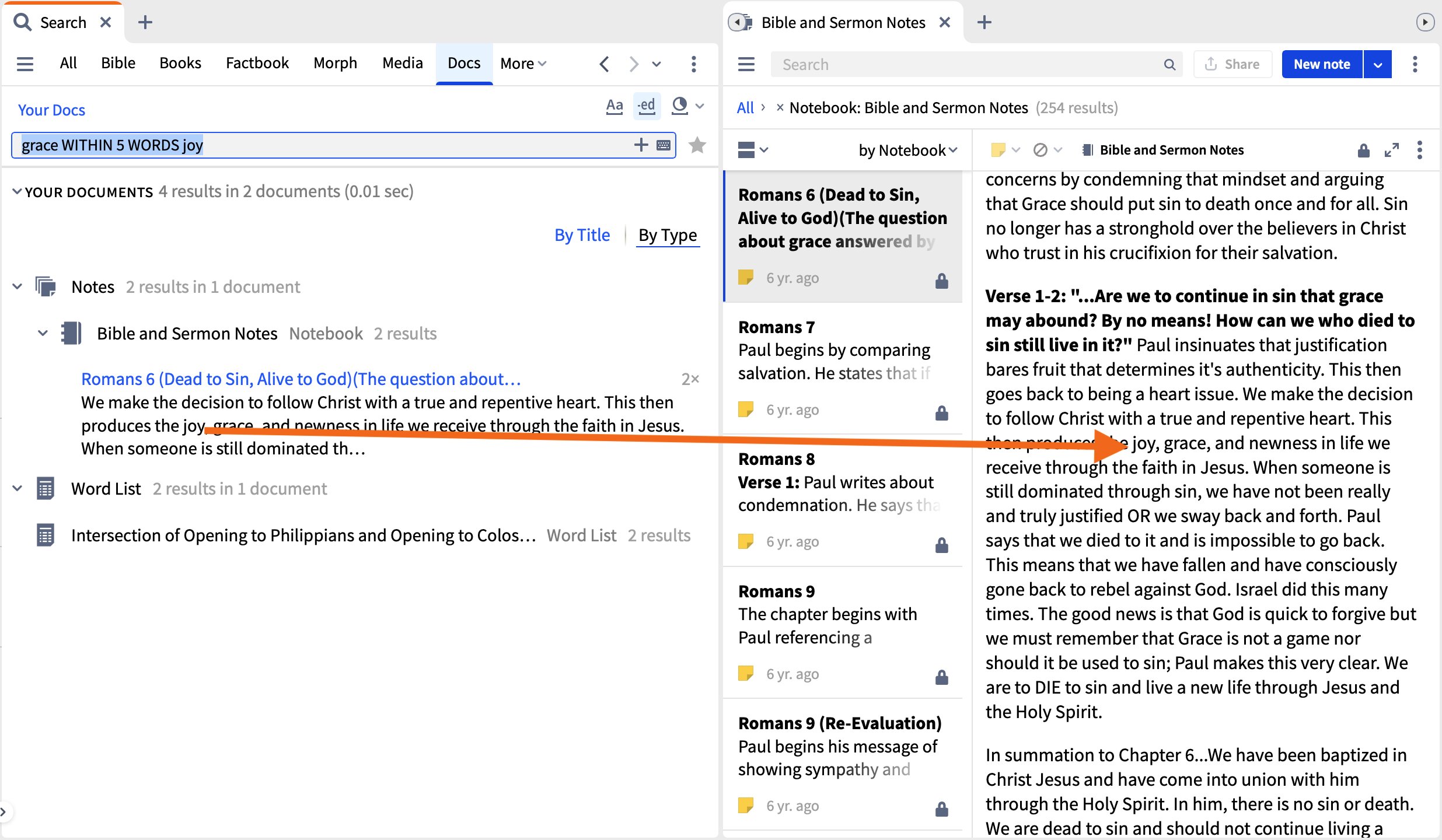
Task: Click the panel expand arrow at top right
Action: click(1424, 22)
